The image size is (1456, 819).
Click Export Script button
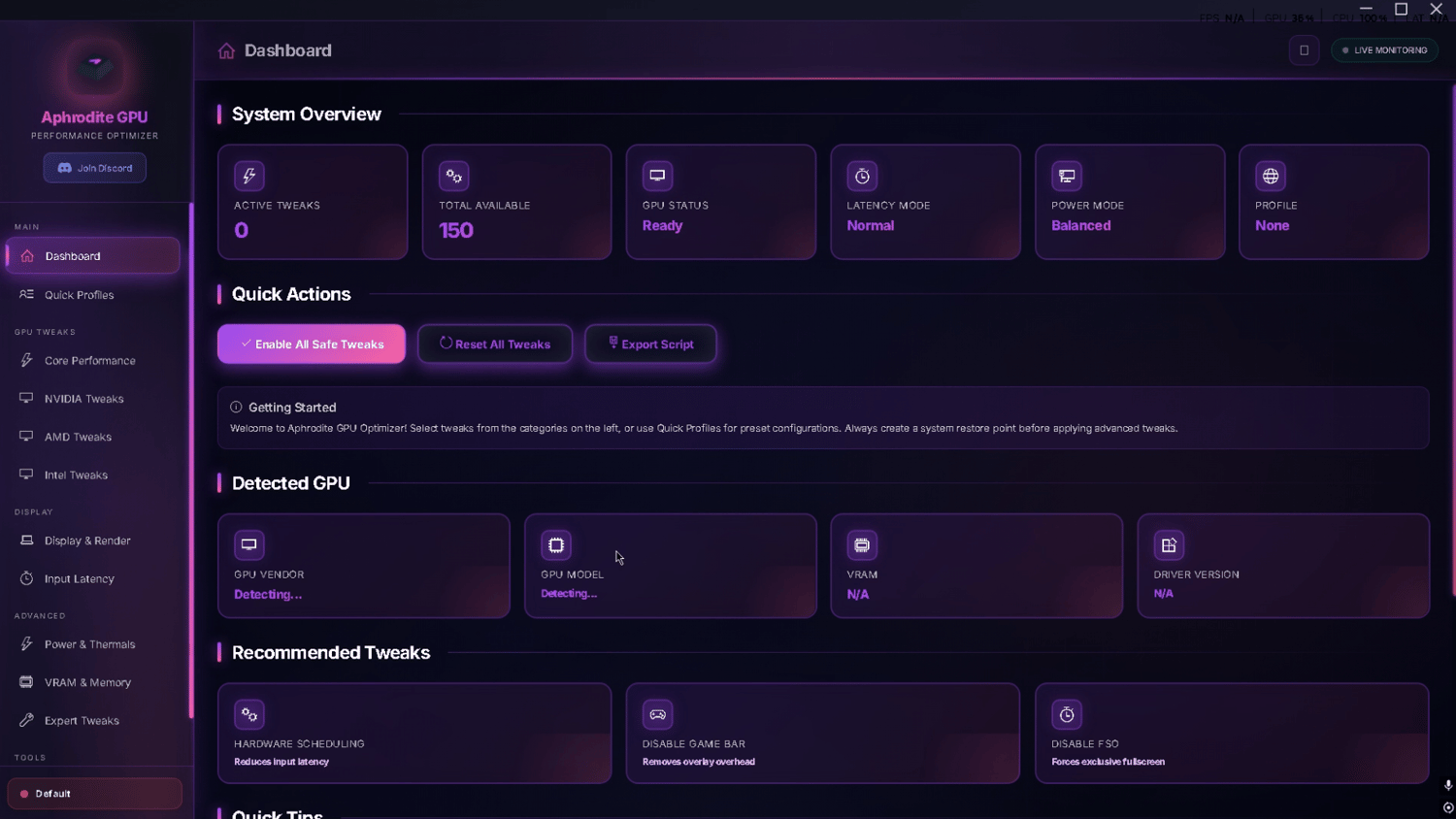(x=650, y=344)
